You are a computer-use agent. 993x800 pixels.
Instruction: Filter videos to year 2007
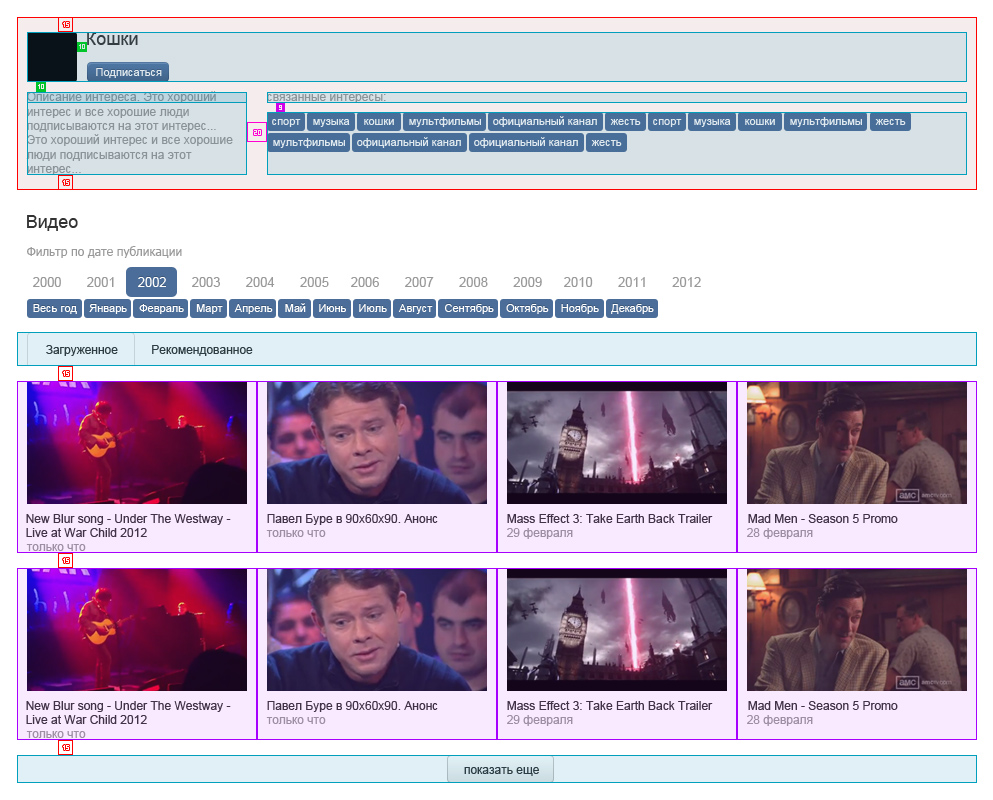419,282
